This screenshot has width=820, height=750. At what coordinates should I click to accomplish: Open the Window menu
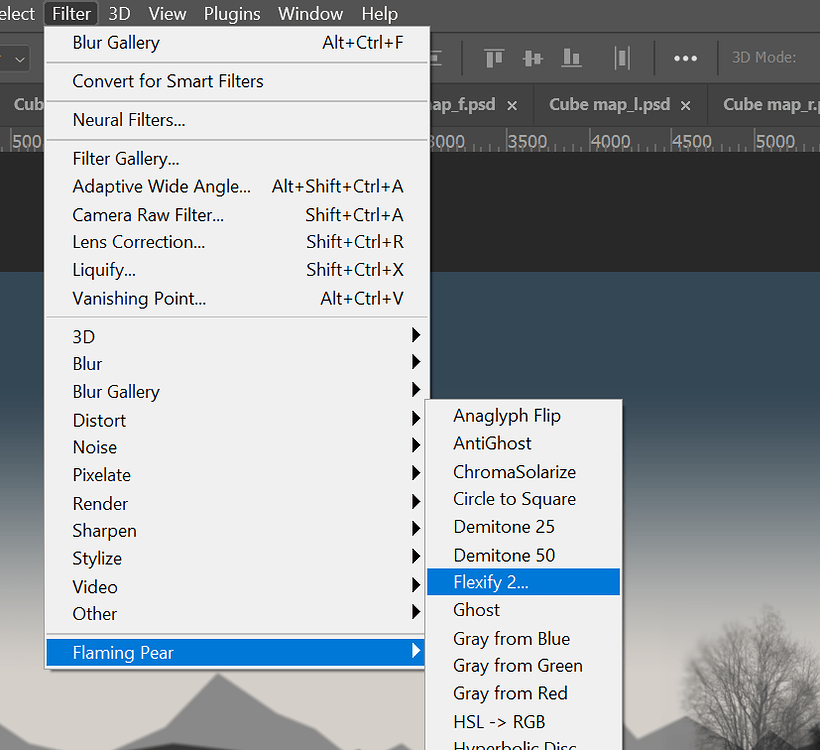click(x=310, y=13)
